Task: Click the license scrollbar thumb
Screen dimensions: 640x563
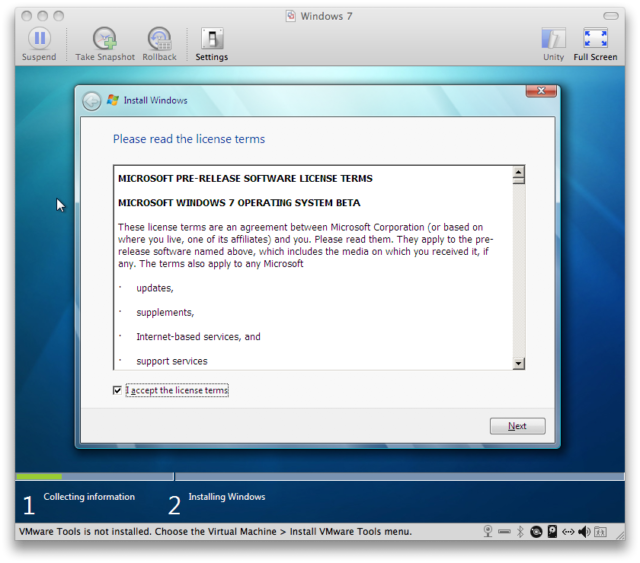Action: click(x=518, y=181)
